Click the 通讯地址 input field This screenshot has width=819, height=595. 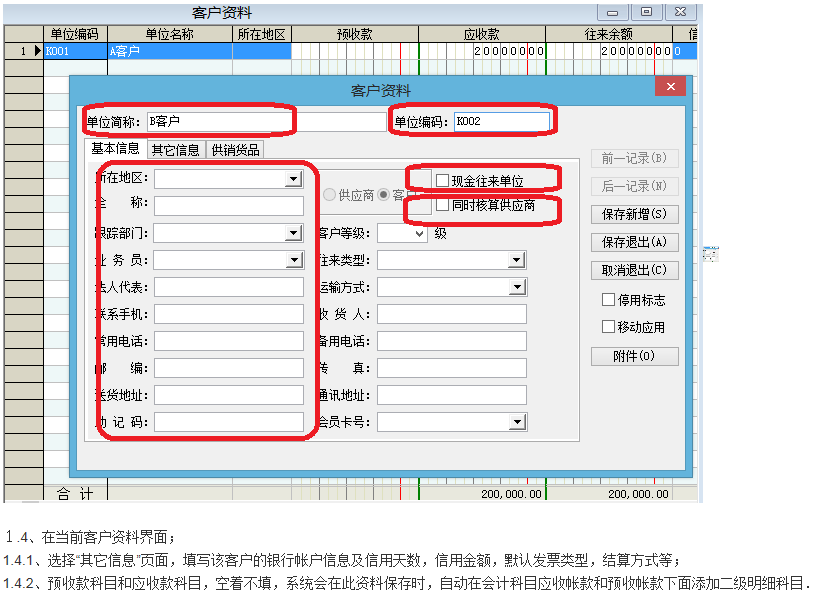pos(452,395)
